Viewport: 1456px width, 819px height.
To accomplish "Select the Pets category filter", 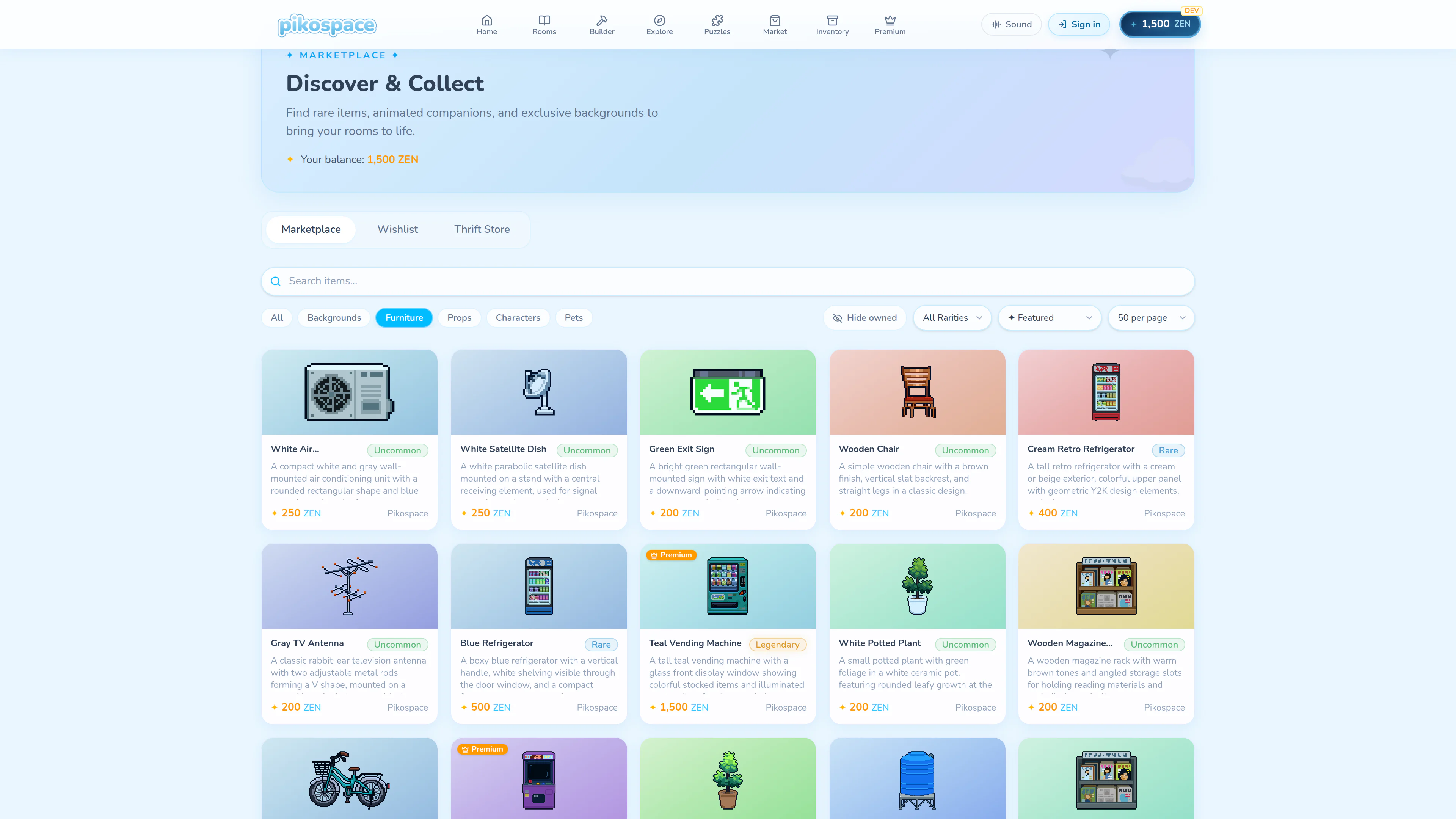I will pos(573,318).
